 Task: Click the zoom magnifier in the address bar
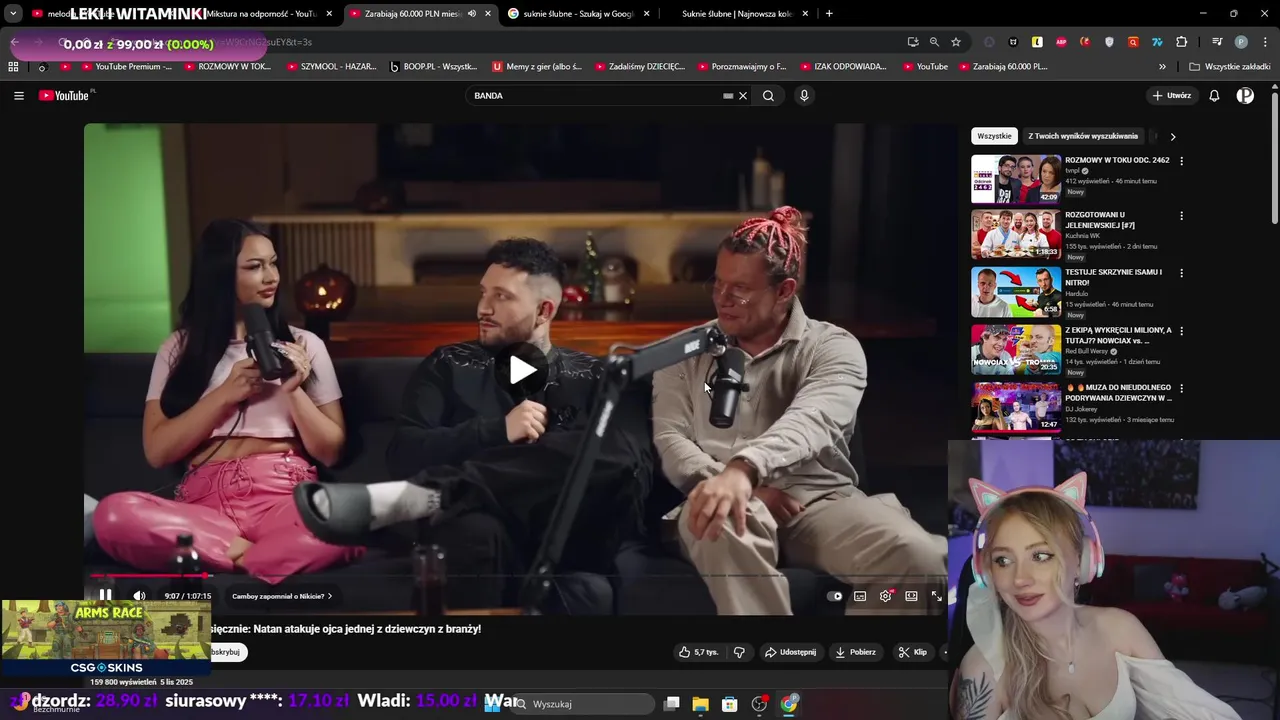934,42
